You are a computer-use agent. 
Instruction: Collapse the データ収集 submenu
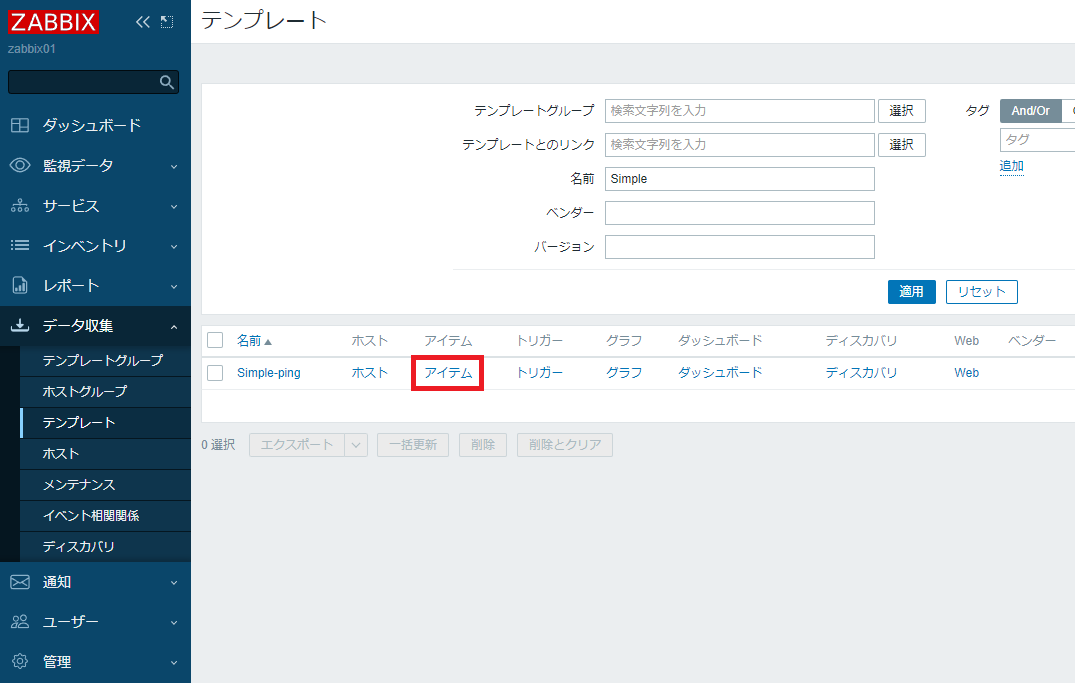[x=176, y=325]
